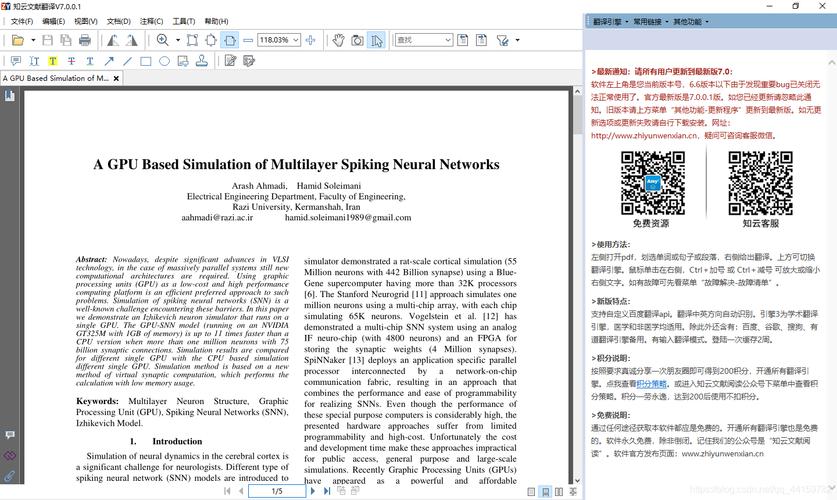Open a PDF file with folder icon
Screen dimensions: 837x500
point(18,40)
